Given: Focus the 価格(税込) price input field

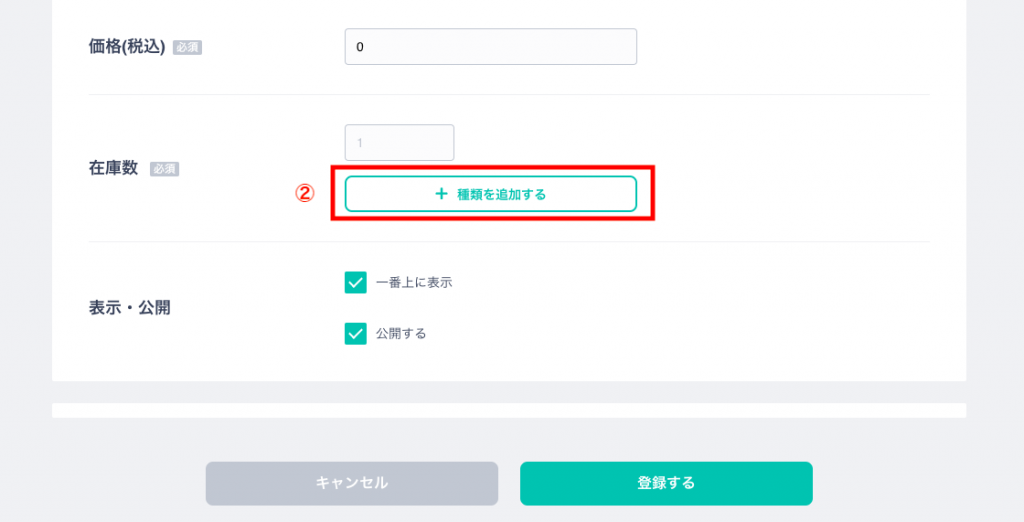Looking at the screenshot, I should click(x=490, y=47).
